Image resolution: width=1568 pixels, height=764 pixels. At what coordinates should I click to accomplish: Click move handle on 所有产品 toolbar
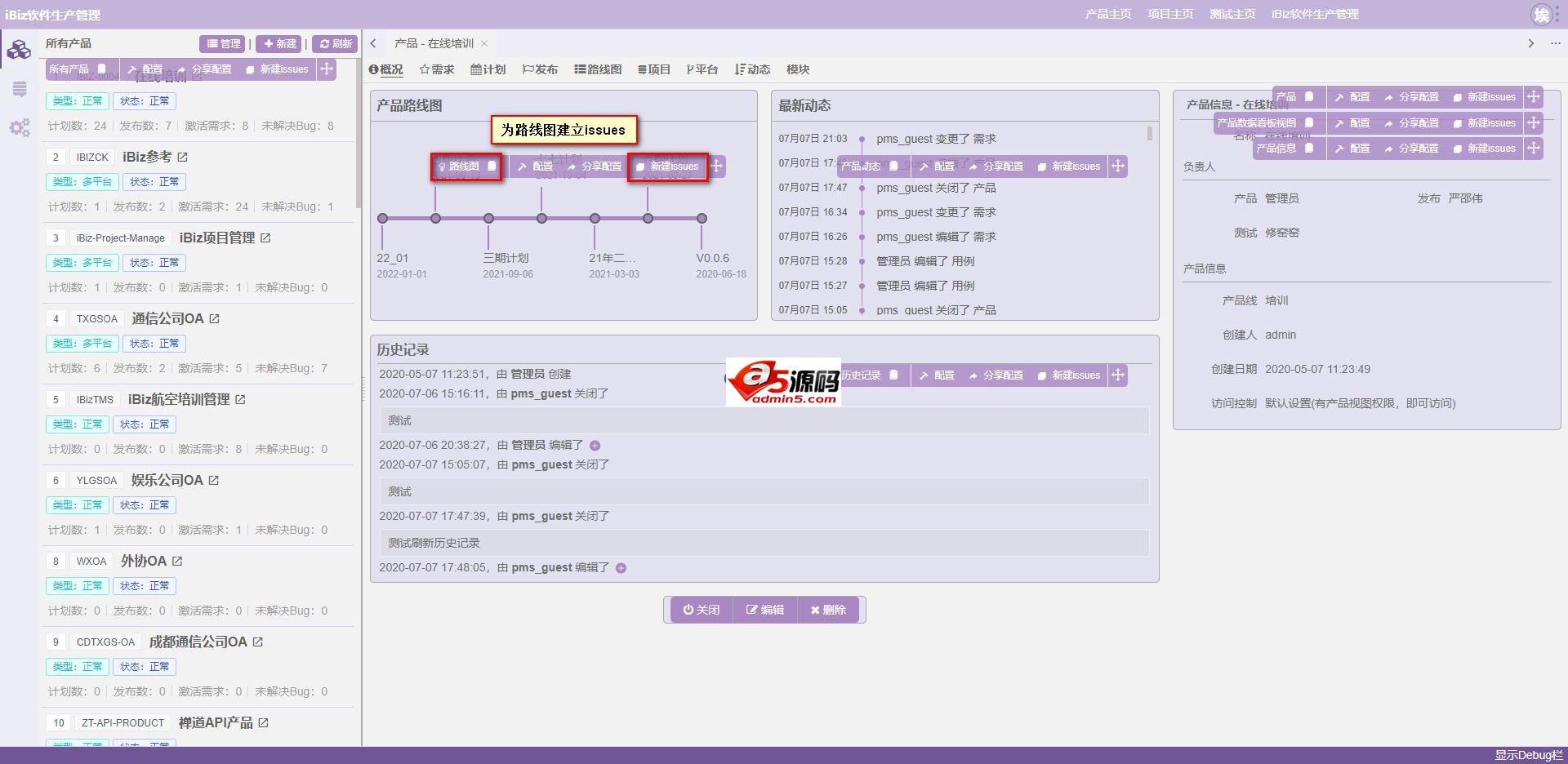click(x=327, y=69)
